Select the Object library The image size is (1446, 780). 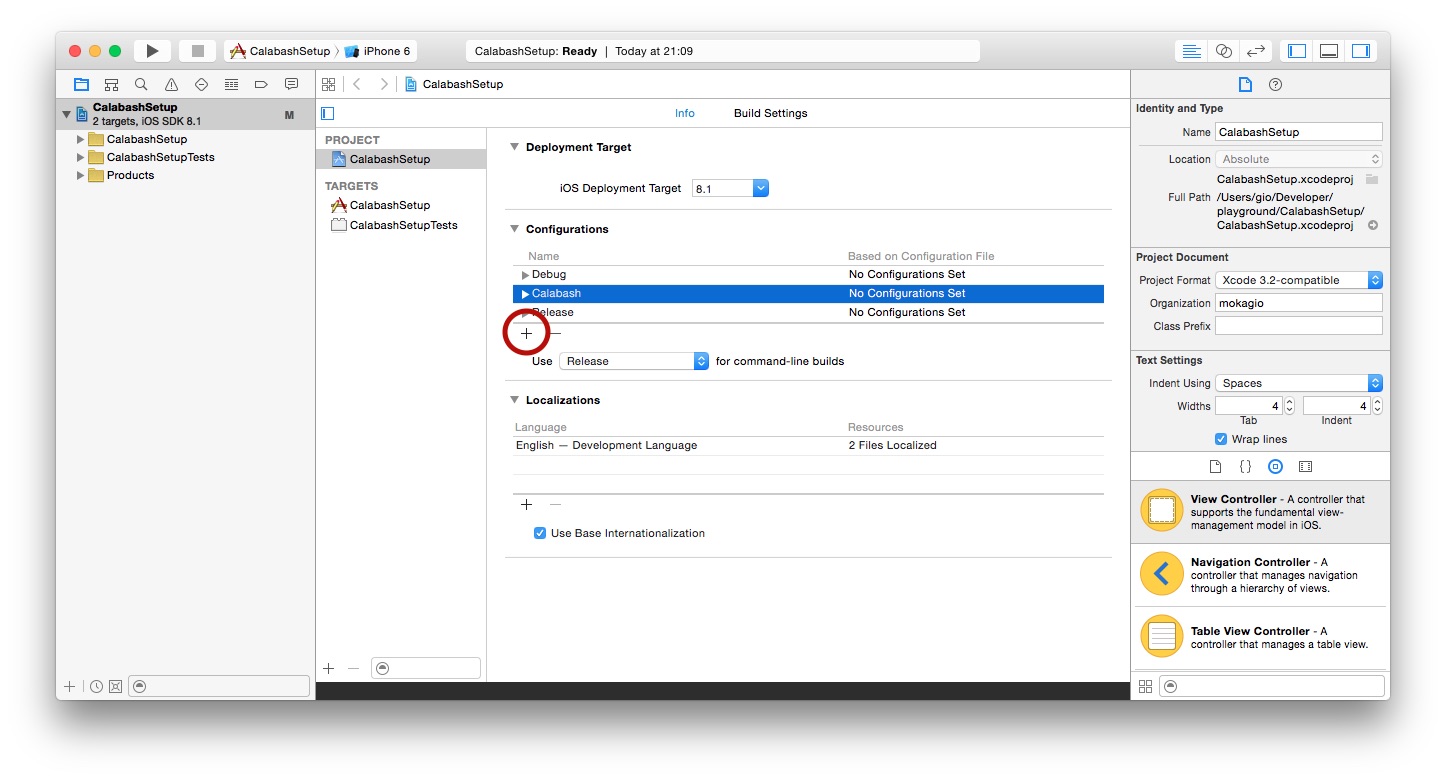point(1275,466)
